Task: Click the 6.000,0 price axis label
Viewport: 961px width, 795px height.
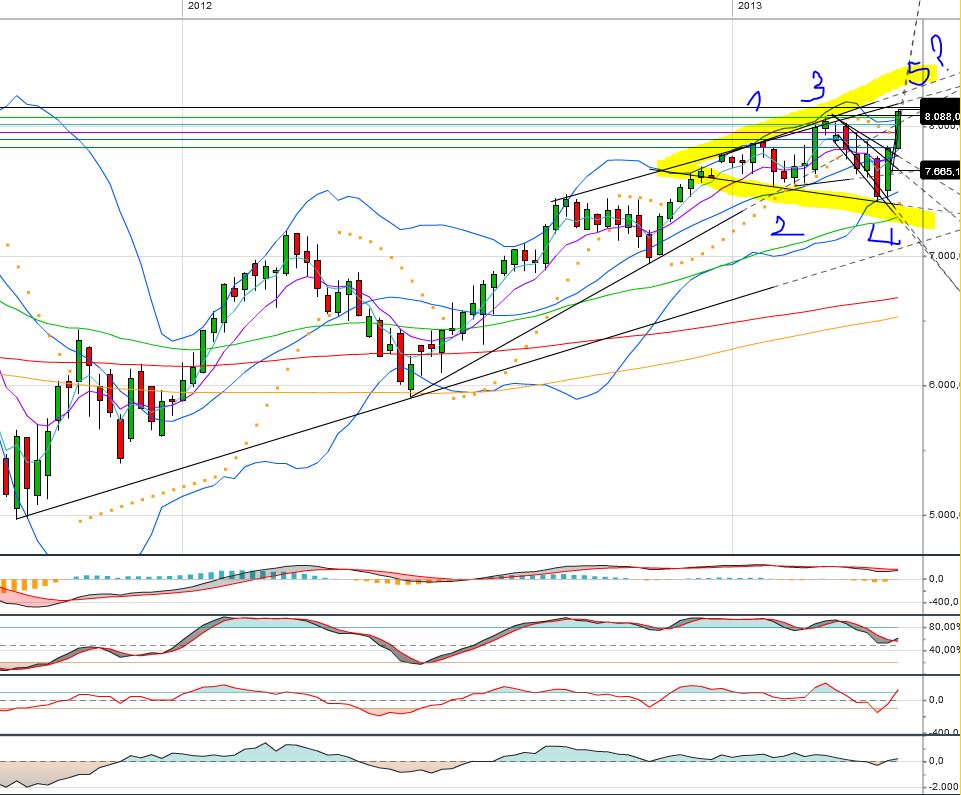Action: [x=943, y=385]
